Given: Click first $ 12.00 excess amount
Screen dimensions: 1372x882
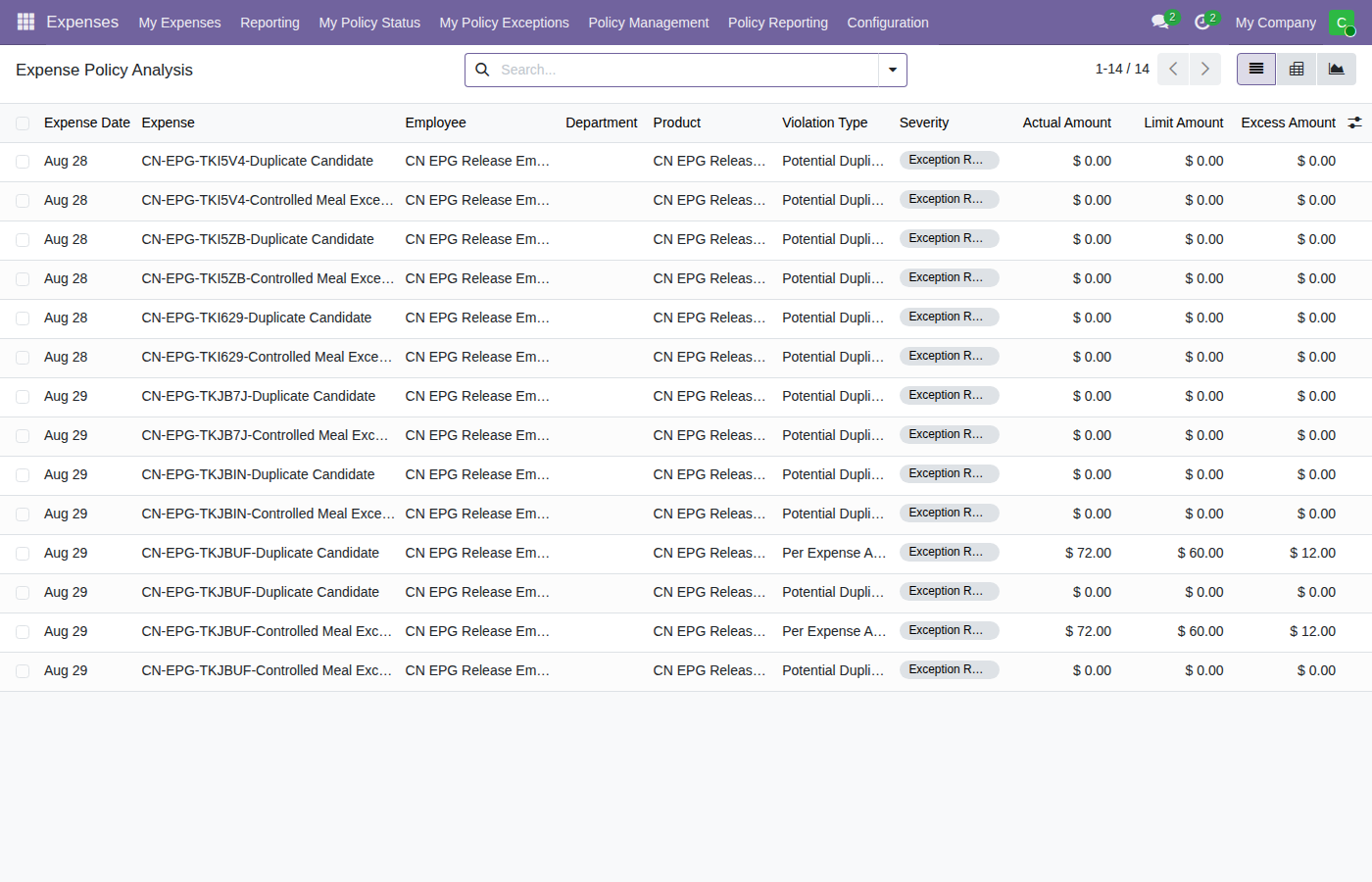Looking at the screenshot, I should tap(1312, 553).
